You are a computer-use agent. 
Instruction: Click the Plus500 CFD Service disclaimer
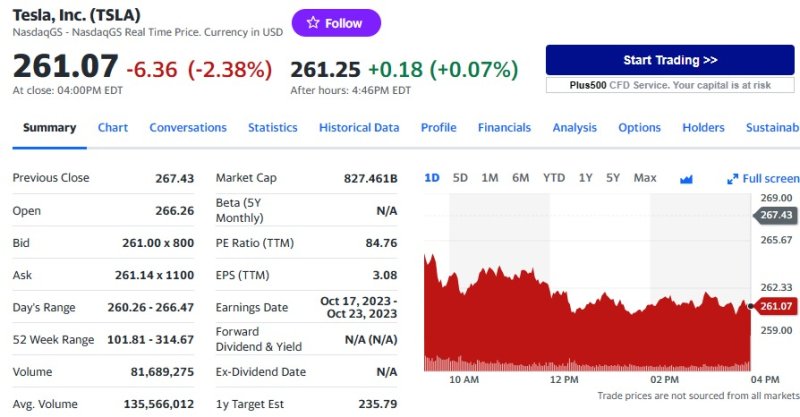click(669, 86)
